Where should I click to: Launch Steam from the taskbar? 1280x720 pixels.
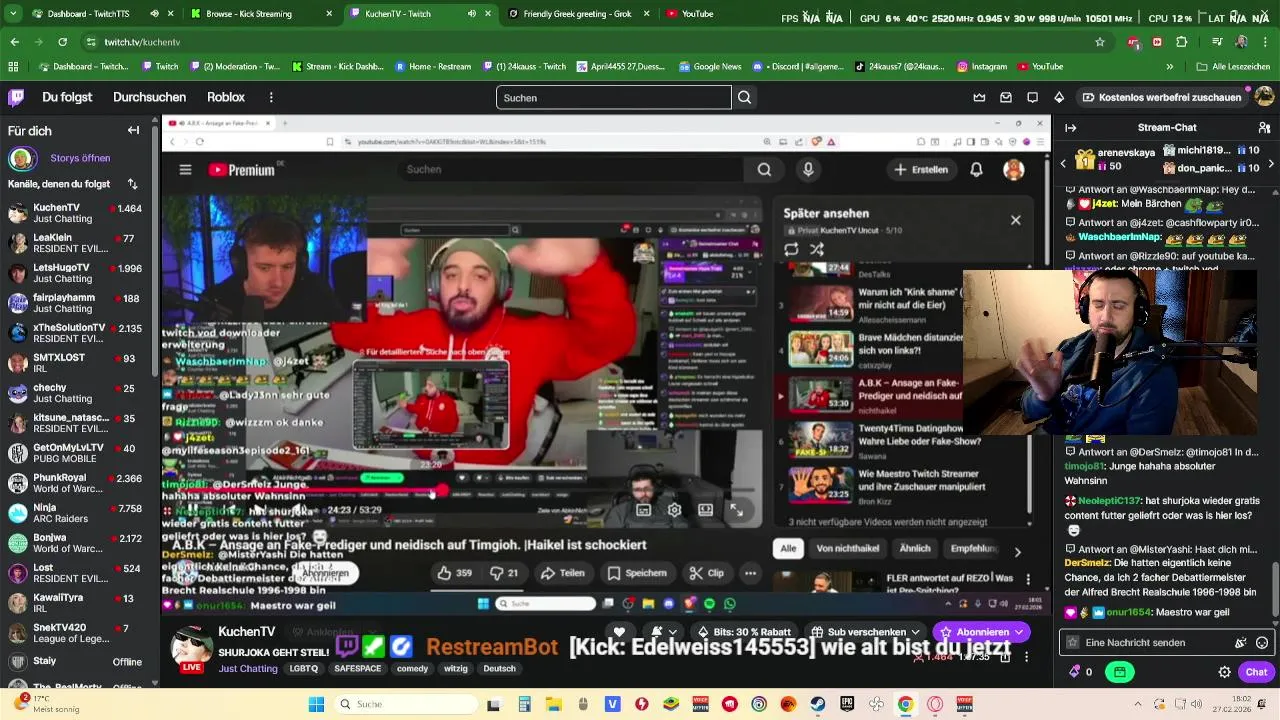tap(818, 704)
